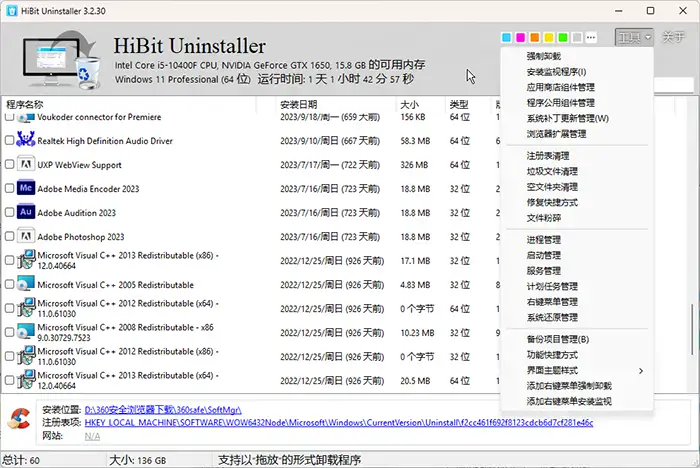Viewport: 700px width, 468px height.
Task: Expand the 界面主题样式 submenu arrow
Action: (x=641, y=371)
